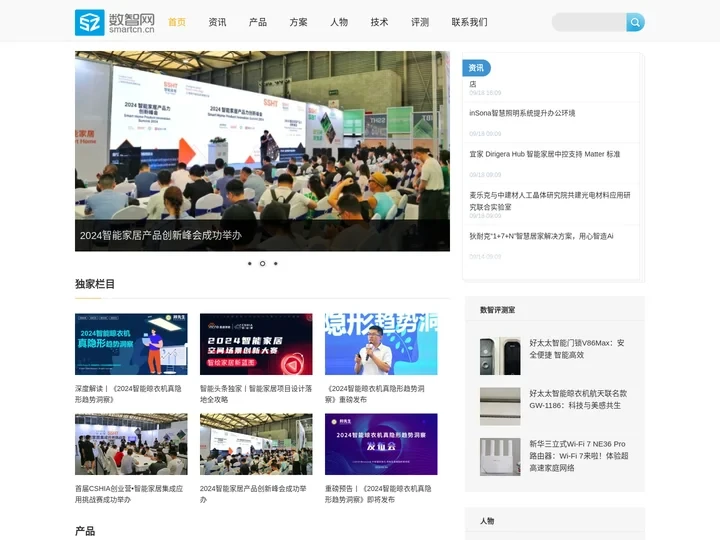Open 智能头条独家 智能家居项目设计落地全攻略 link
This screenshot has width=720, height=540.
[x=256, y=394]
